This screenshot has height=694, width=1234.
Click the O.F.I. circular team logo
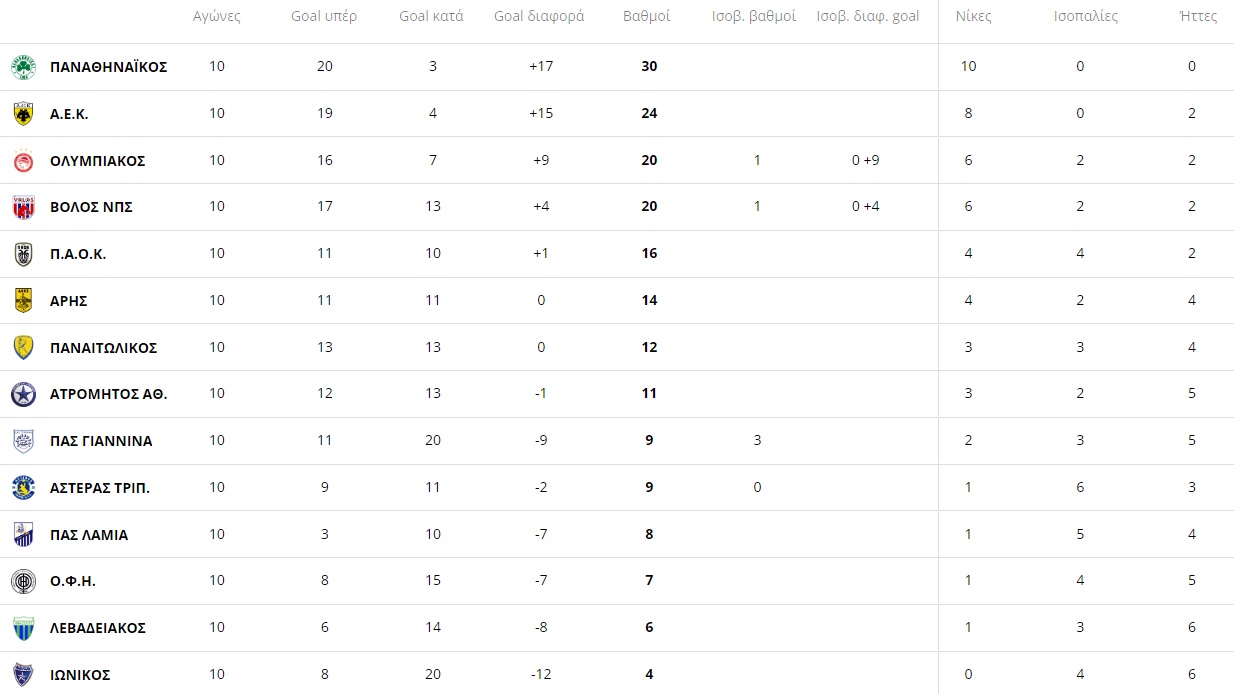click(x=23, y=581)
